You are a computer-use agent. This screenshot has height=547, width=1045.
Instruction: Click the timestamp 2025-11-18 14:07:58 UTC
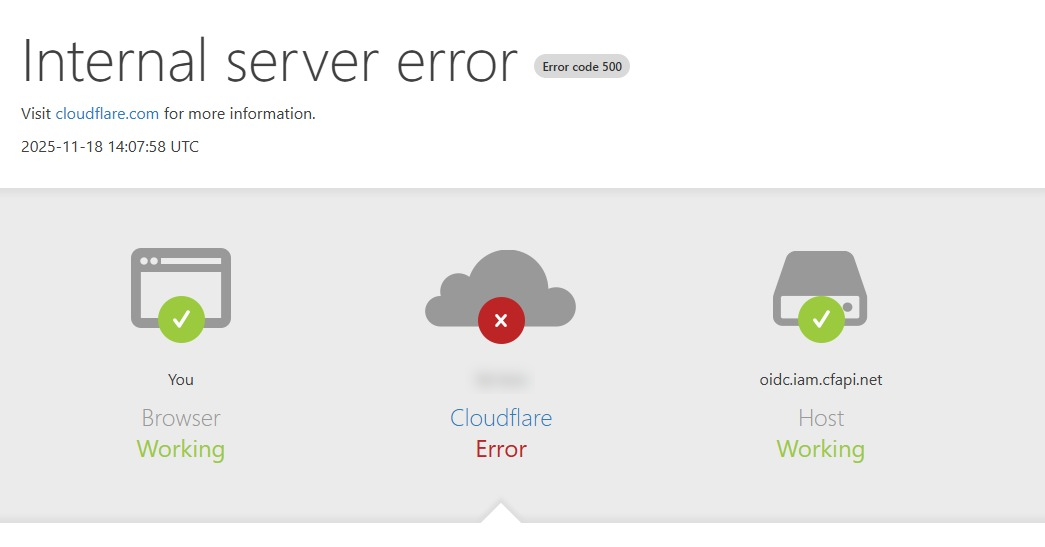(x=110, y=147)
